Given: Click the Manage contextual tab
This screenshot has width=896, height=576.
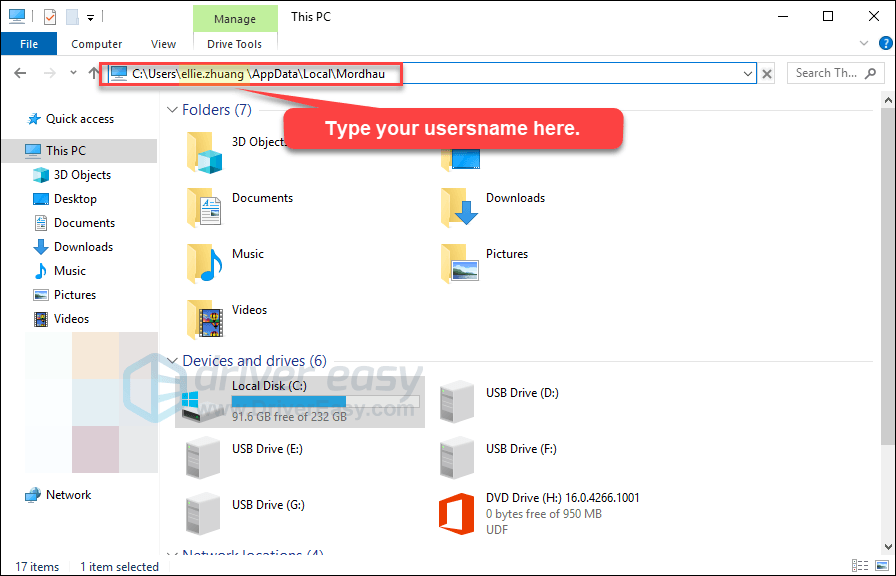Looking at the screenshot, I should (235, 19).
